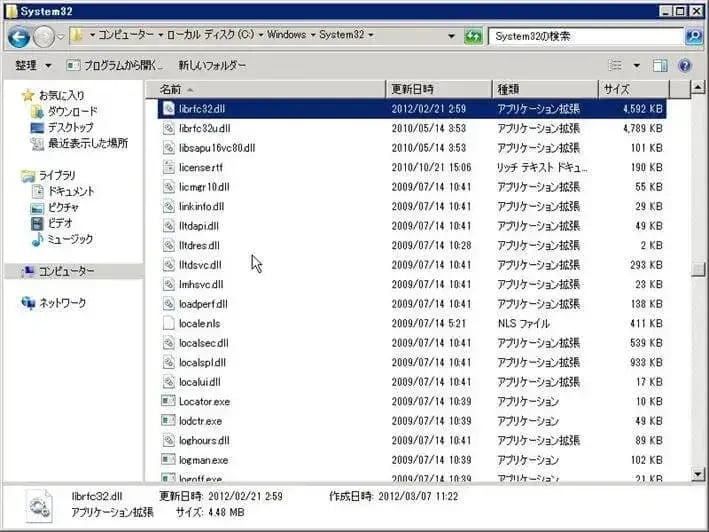Open address bar history dropdown arrow
This screenshot has height=532, width=709.
[x=451, y=36]
